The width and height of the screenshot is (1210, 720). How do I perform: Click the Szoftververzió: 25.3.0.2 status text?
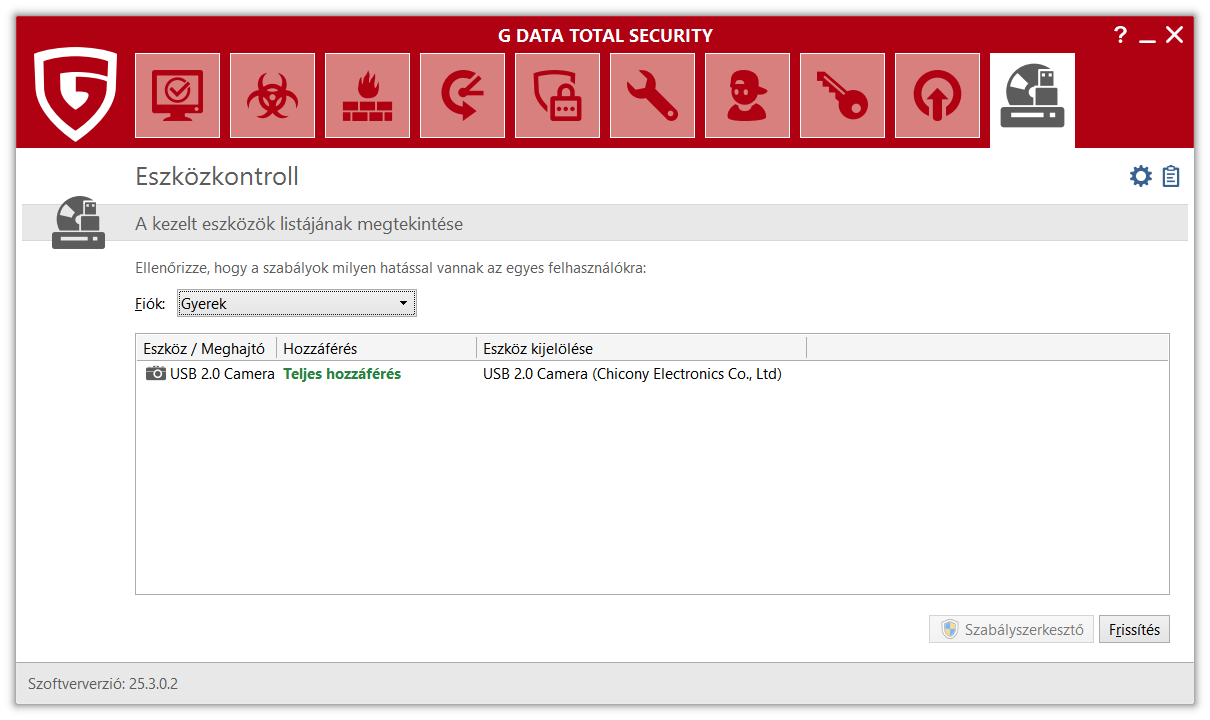[x=103, y=684]
